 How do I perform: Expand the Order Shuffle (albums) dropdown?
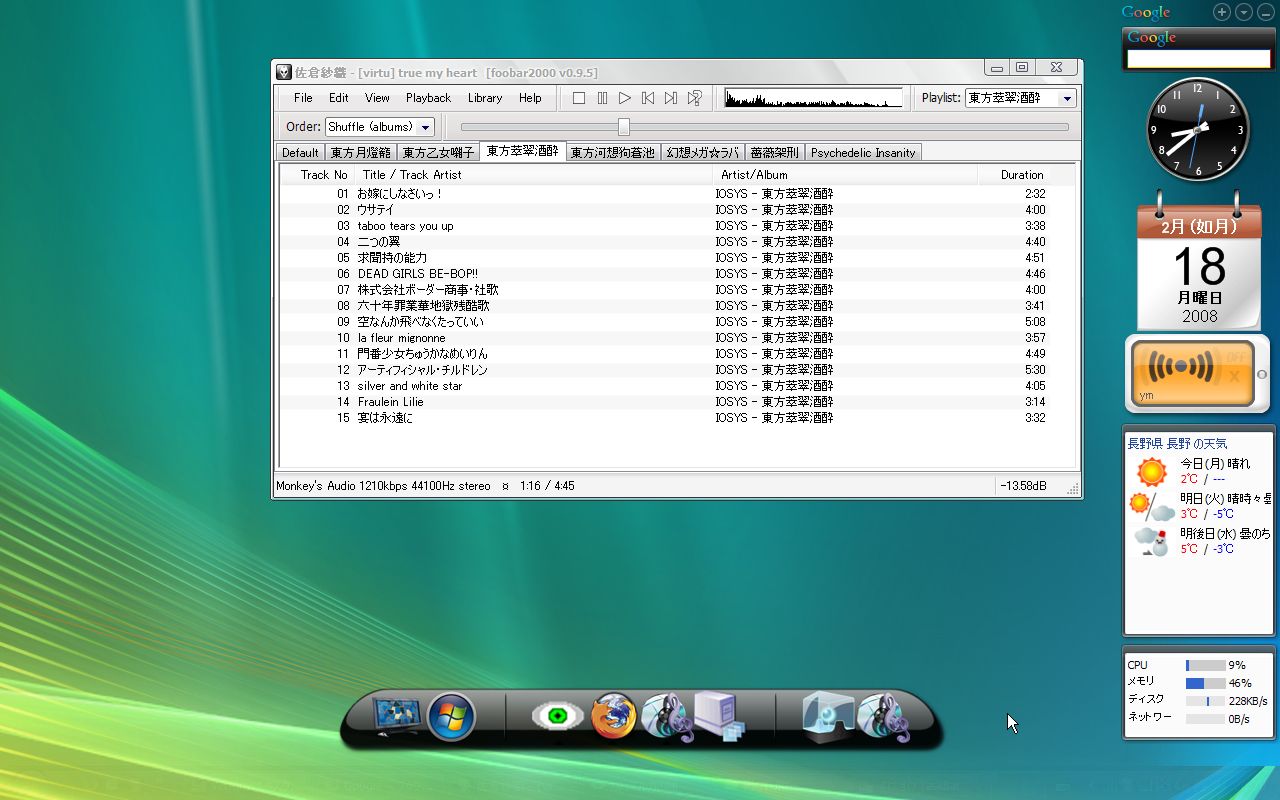tap(426, 127)
